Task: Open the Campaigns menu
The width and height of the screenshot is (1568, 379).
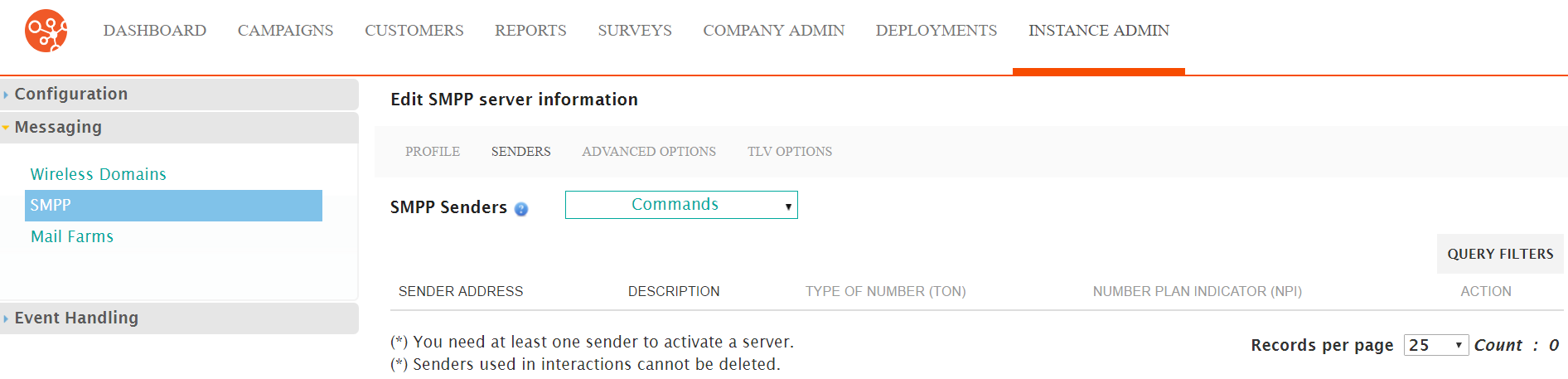Action: pos(285,31)
